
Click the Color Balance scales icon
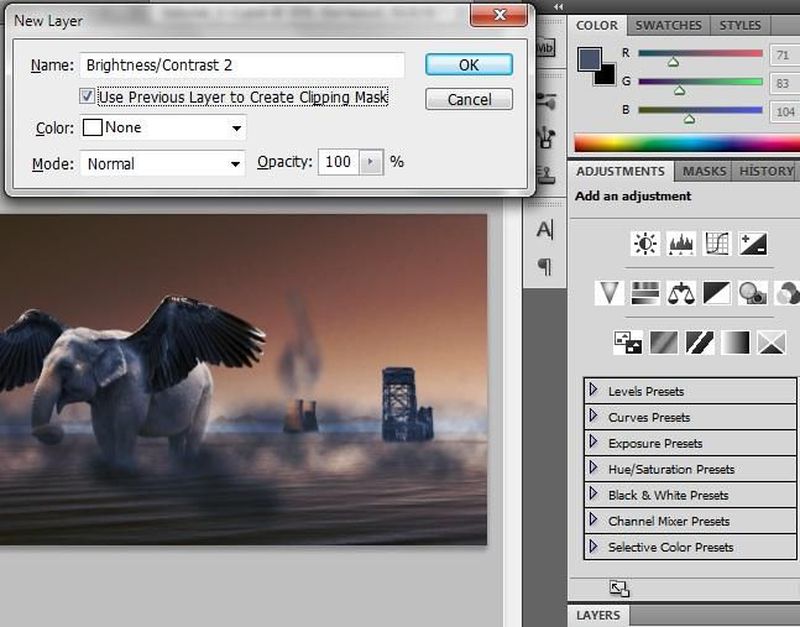tap(681, 292)
